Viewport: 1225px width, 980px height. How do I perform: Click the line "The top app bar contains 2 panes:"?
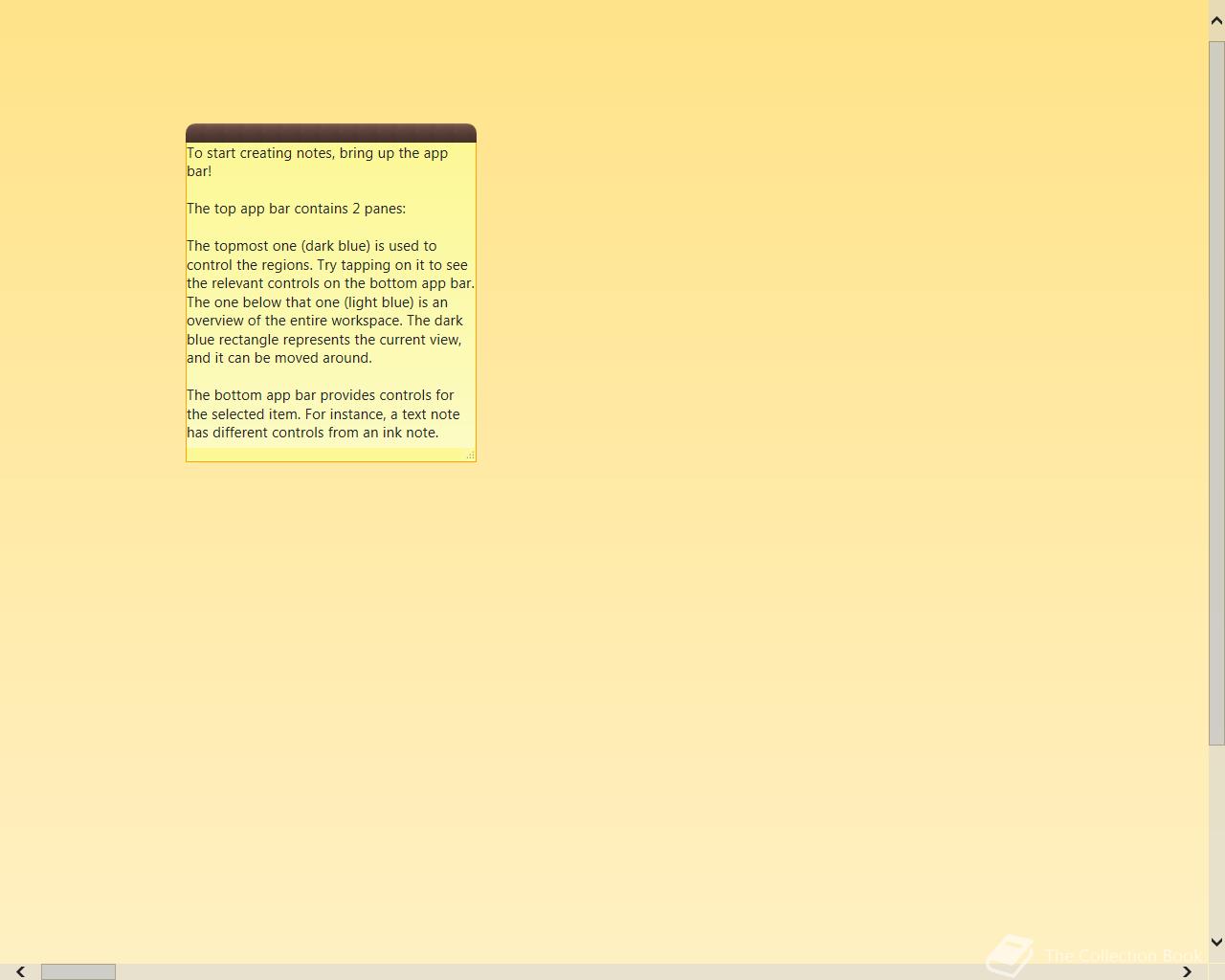pos(296,209)
